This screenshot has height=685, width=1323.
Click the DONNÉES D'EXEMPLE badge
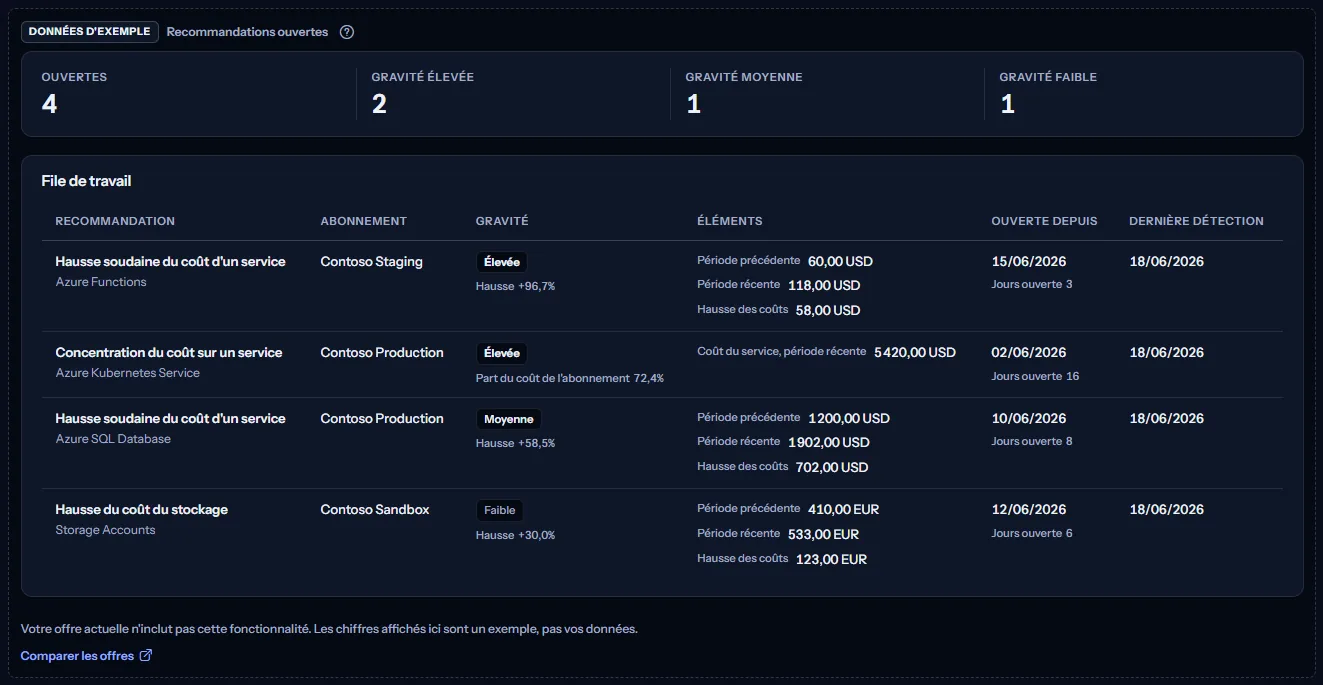tap(90, 32)
